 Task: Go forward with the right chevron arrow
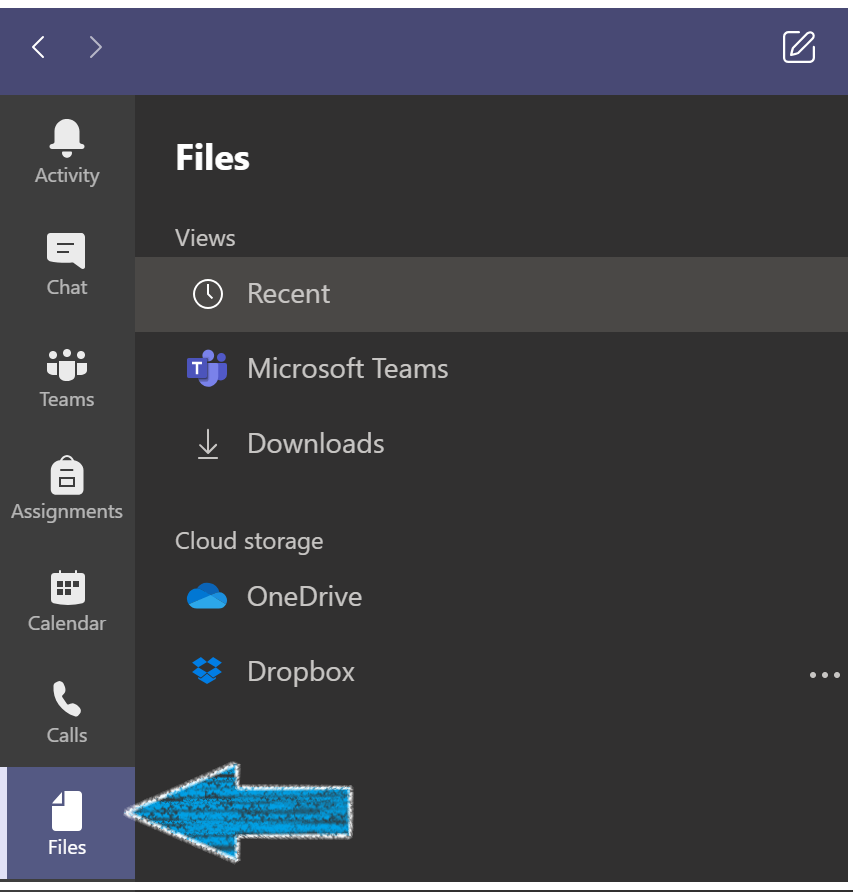coord(96,47)
